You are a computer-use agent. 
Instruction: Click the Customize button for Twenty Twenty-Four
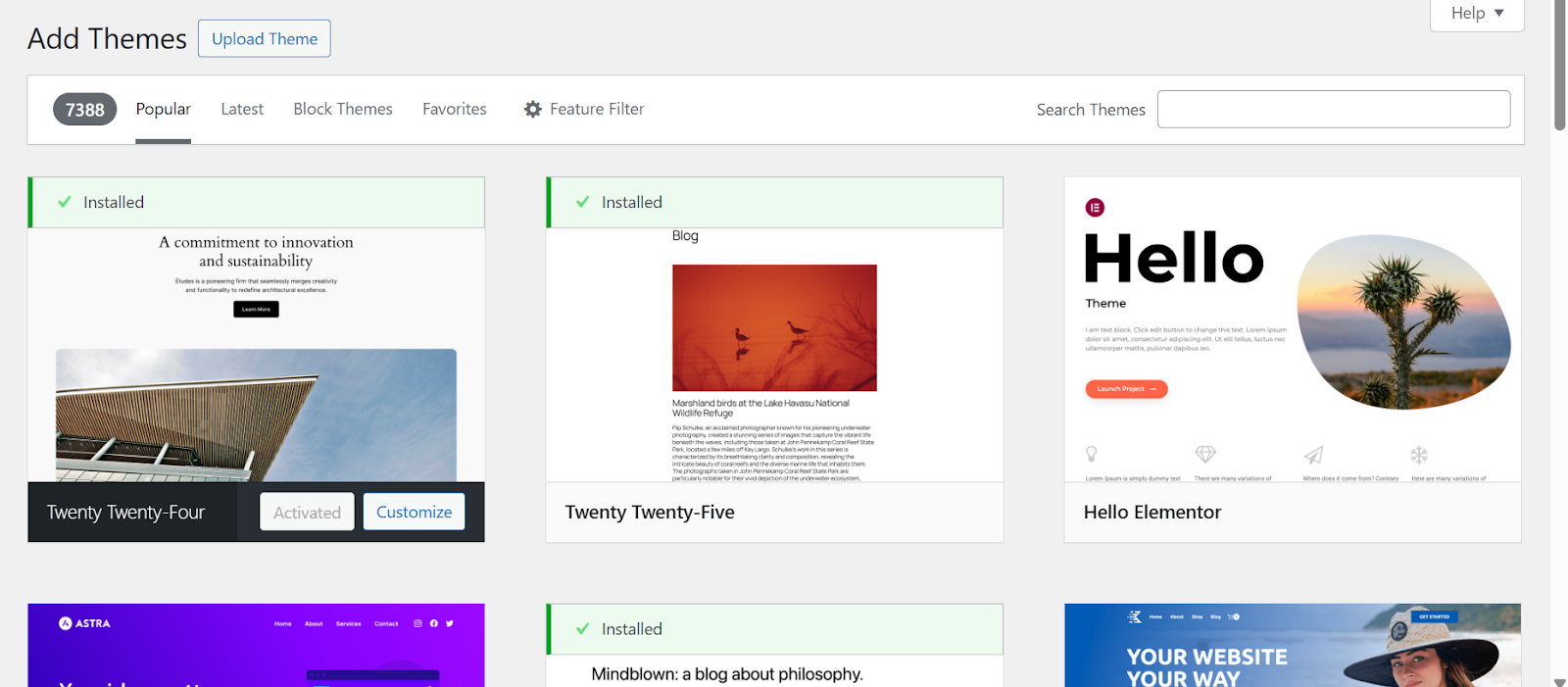coord(415,512)
